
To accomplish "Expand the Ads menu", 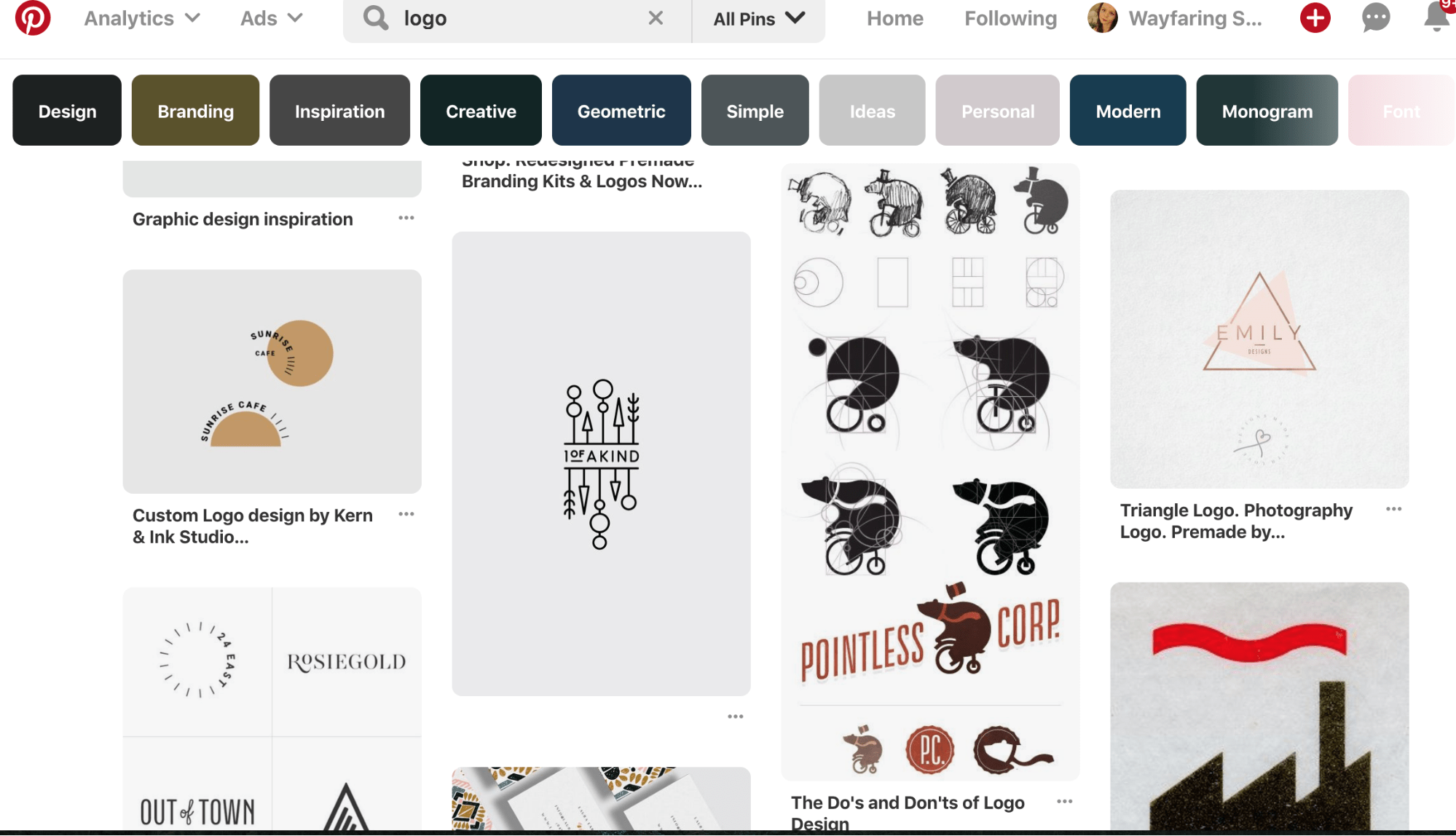I will [271, 18].
